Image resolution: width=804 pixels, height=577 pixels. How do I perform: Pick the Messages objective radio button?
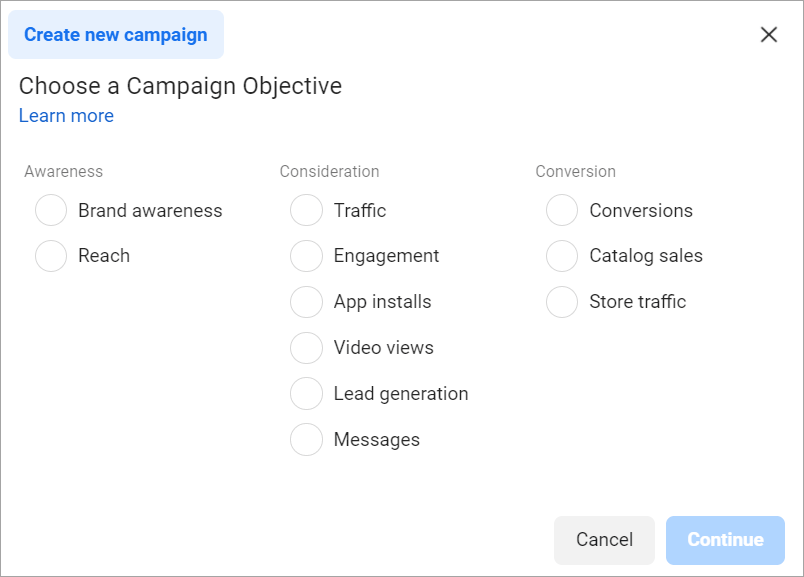pyautogui.click(x=306, y=440)
